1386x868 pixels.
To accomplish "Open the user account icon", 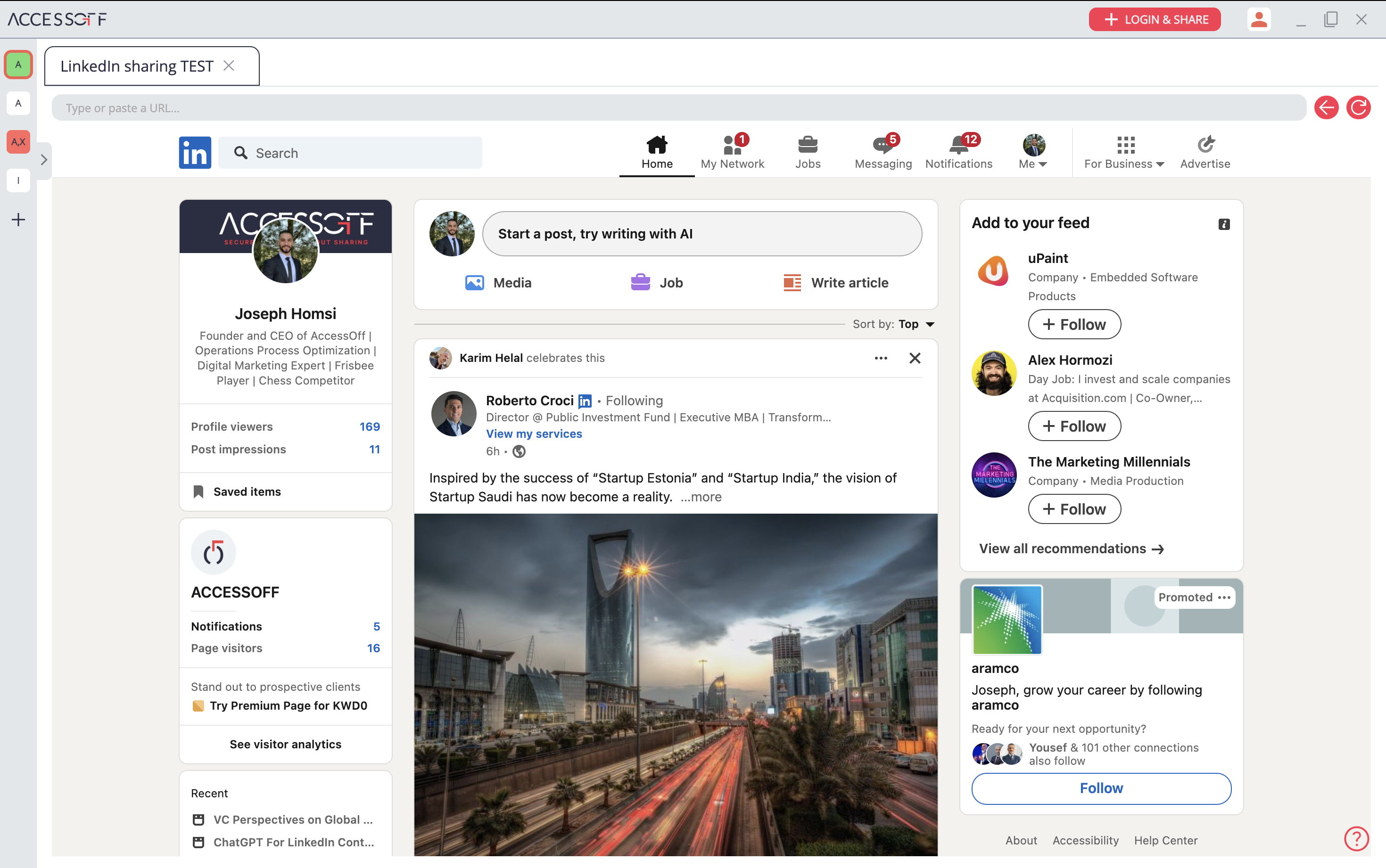I will tap(1259, 19).
